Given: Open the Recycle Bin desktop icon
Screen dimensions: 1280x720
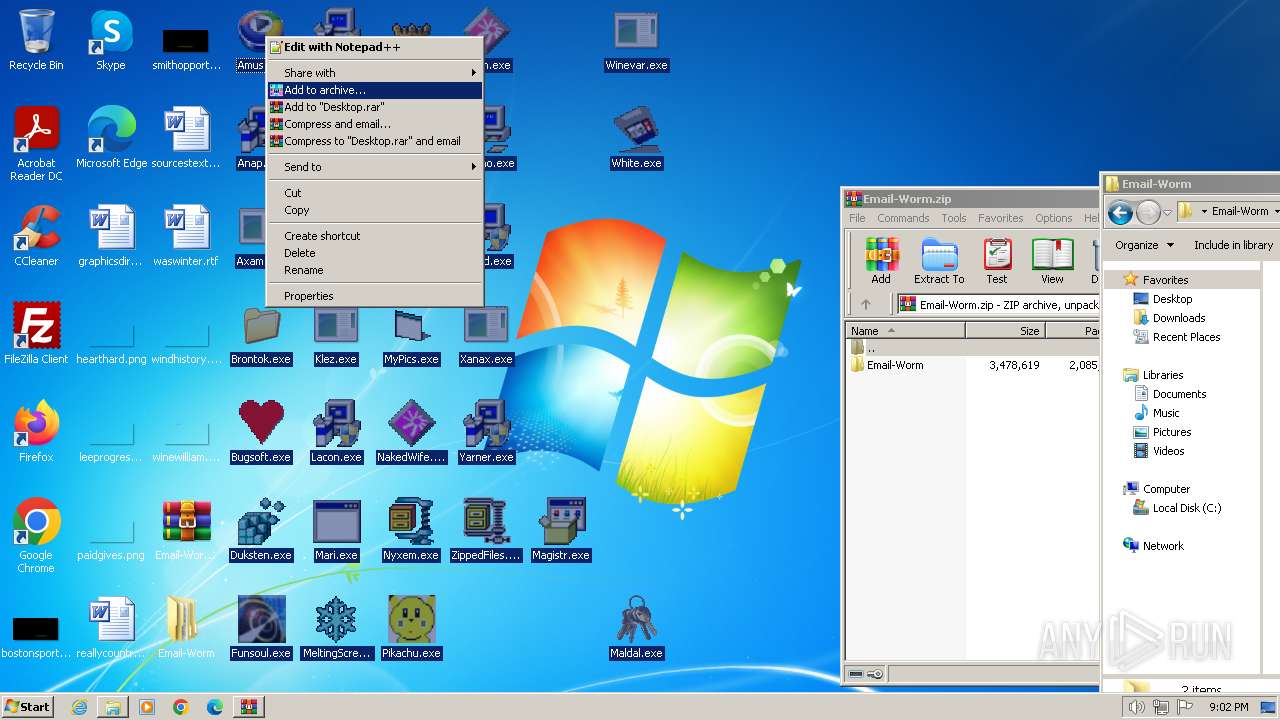Looking at the screenshot, I should point(37,40).
